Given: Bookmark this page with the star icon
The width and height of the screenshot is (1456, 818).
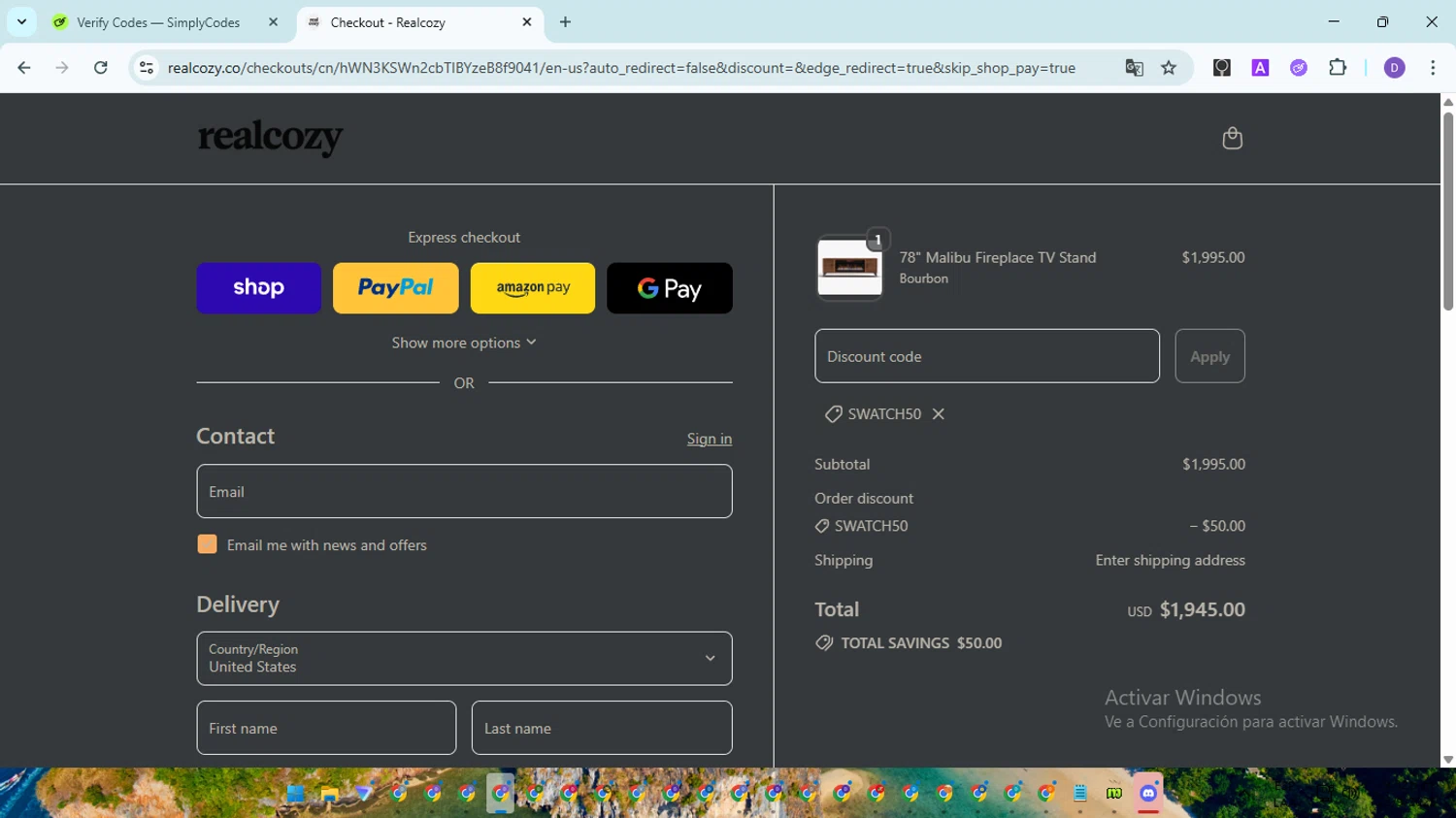Looking at the screenshot, I should pos(1169,68).
